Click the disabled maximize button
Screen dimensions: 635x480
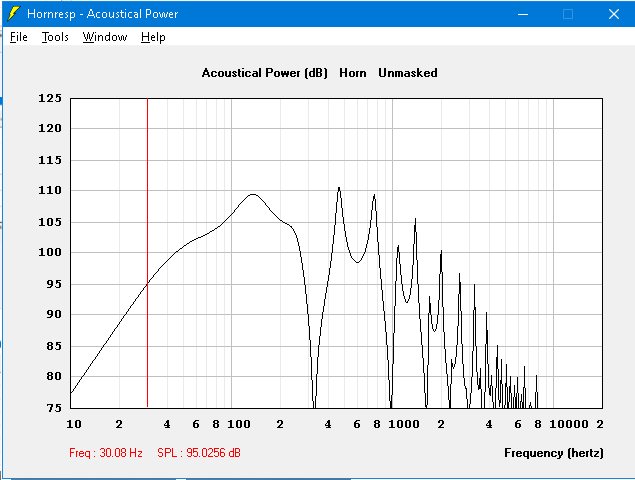[568, 14]
